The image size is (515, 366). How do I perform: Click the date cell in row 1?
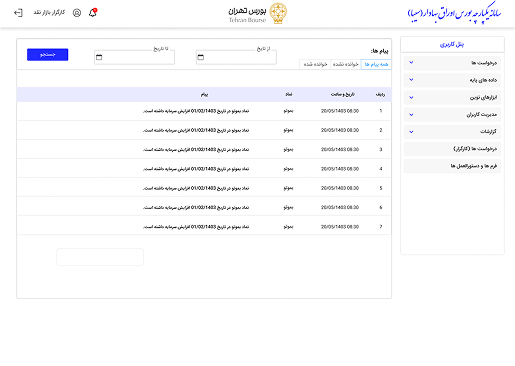pyautogui.click(x=340, y=111)
